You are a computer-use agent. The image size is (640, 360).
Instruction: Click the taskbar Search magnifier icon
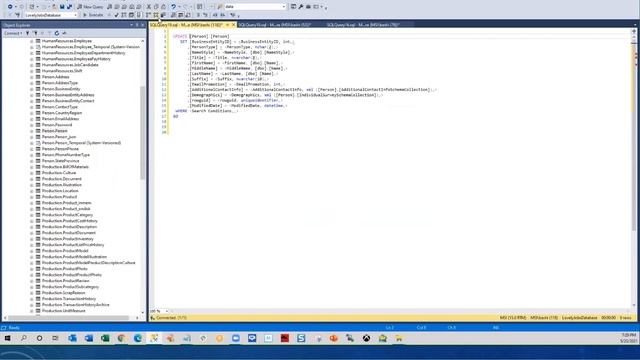[24, 338]
